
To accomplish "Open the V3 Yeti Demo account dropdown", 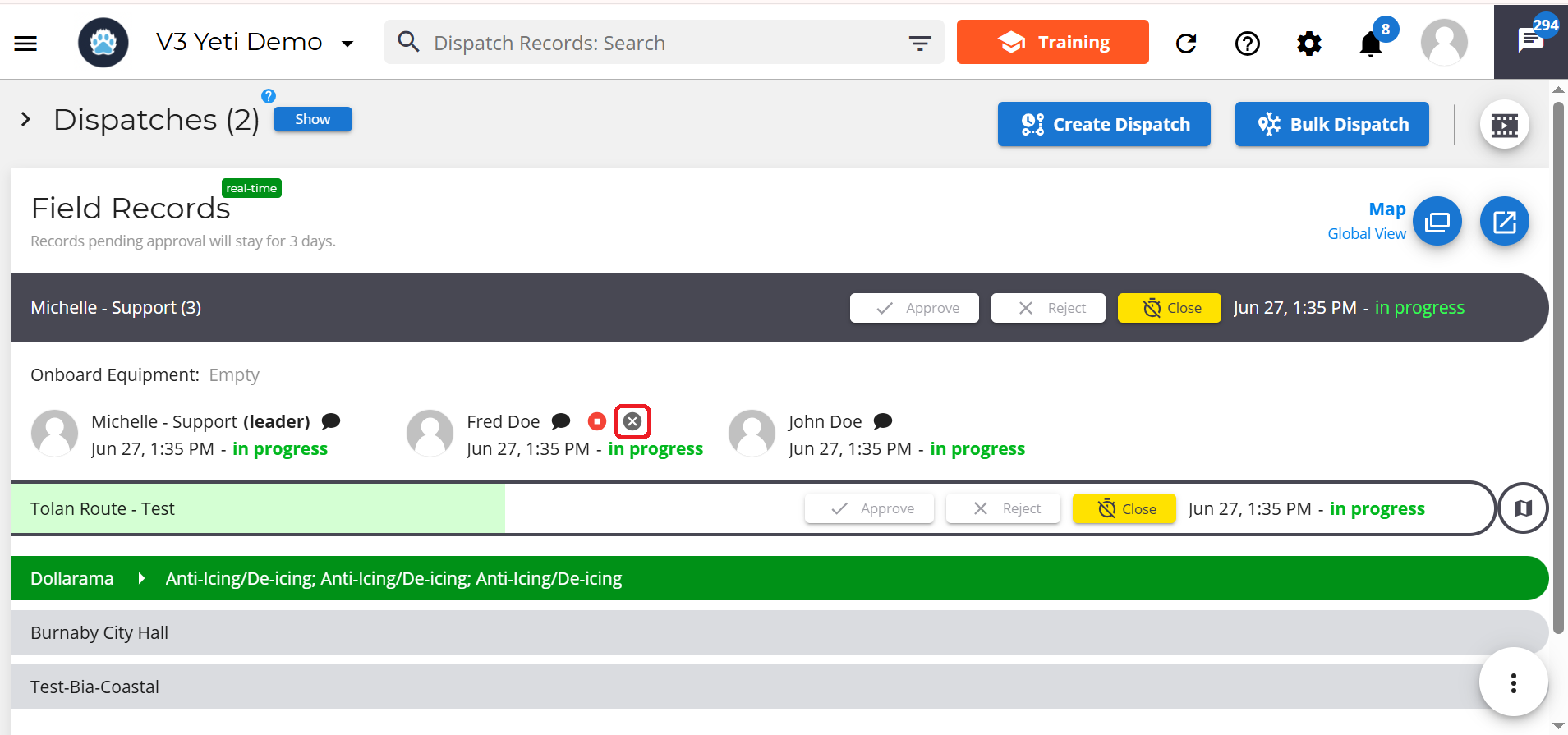I will pos(255,42).
